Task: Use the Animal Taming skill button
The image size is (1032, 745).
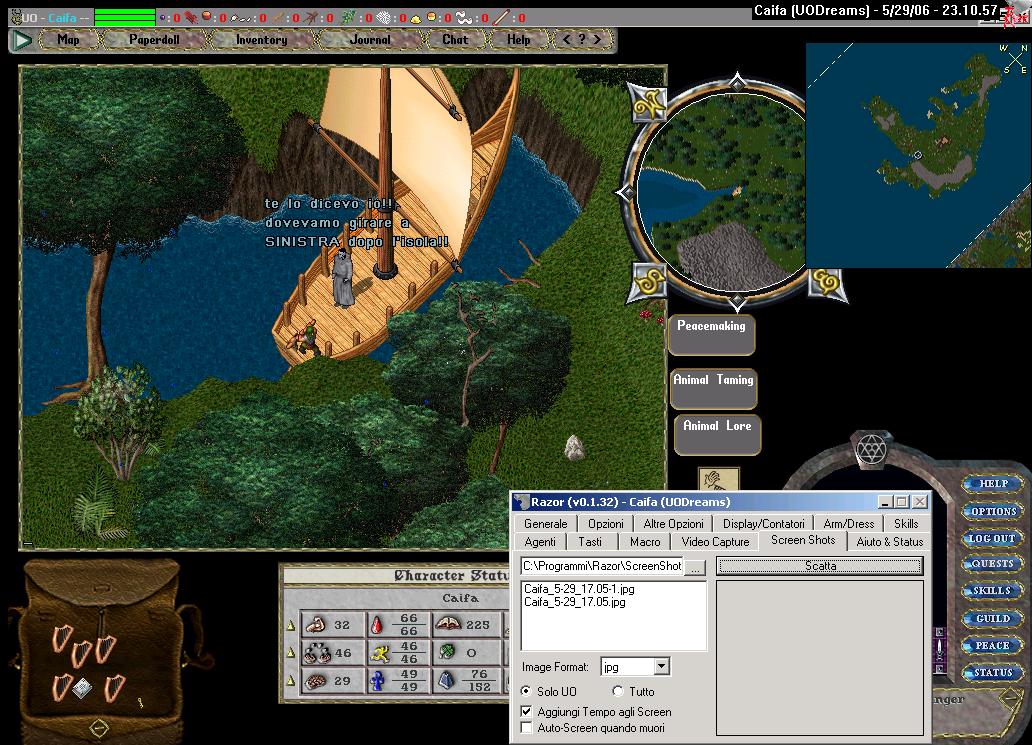Action: click(713, 388)
